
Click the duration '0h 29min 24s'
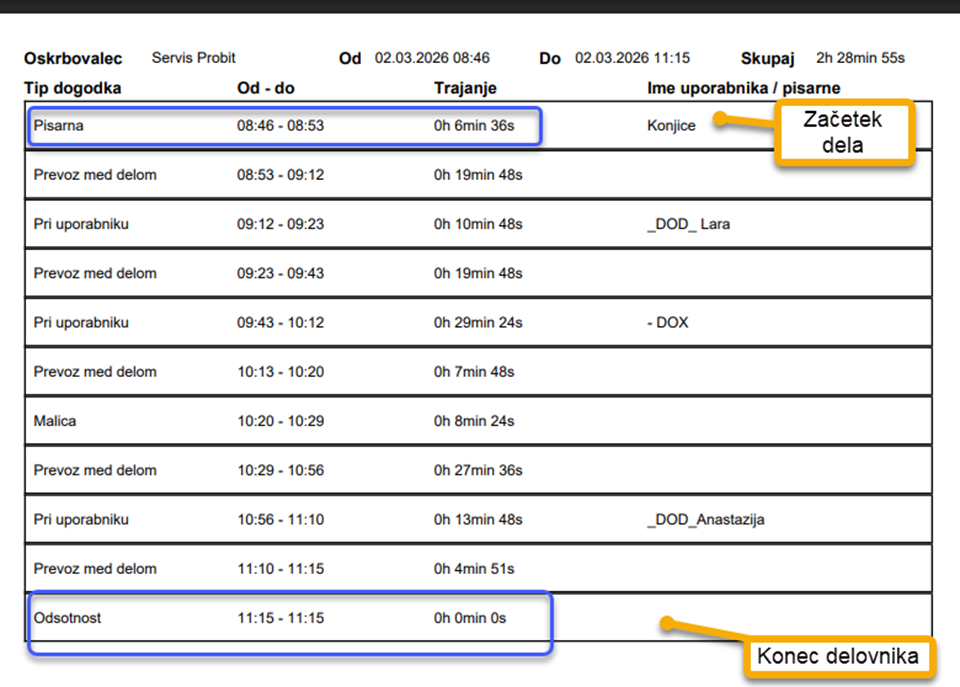pyautogui.click(x=478, y=323)
